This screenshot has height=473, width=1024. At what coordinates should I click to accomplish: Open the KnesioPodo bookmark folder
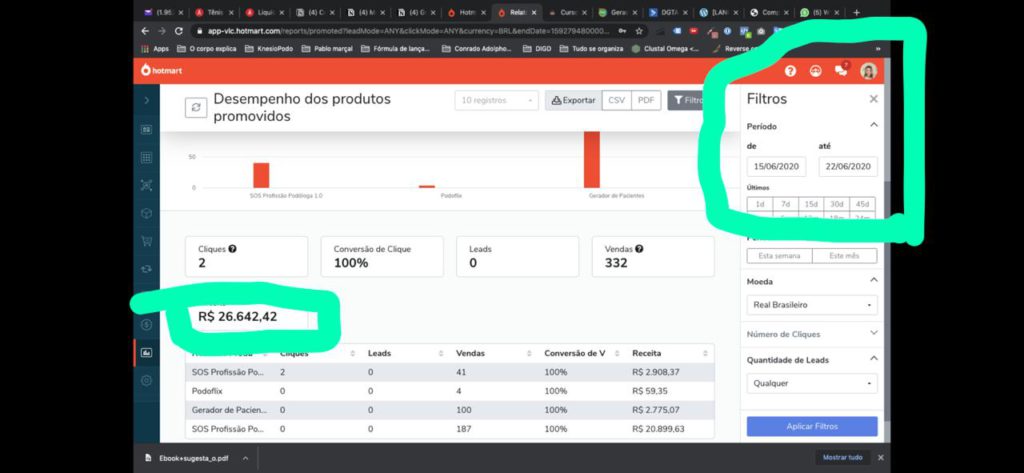point(268,48)
